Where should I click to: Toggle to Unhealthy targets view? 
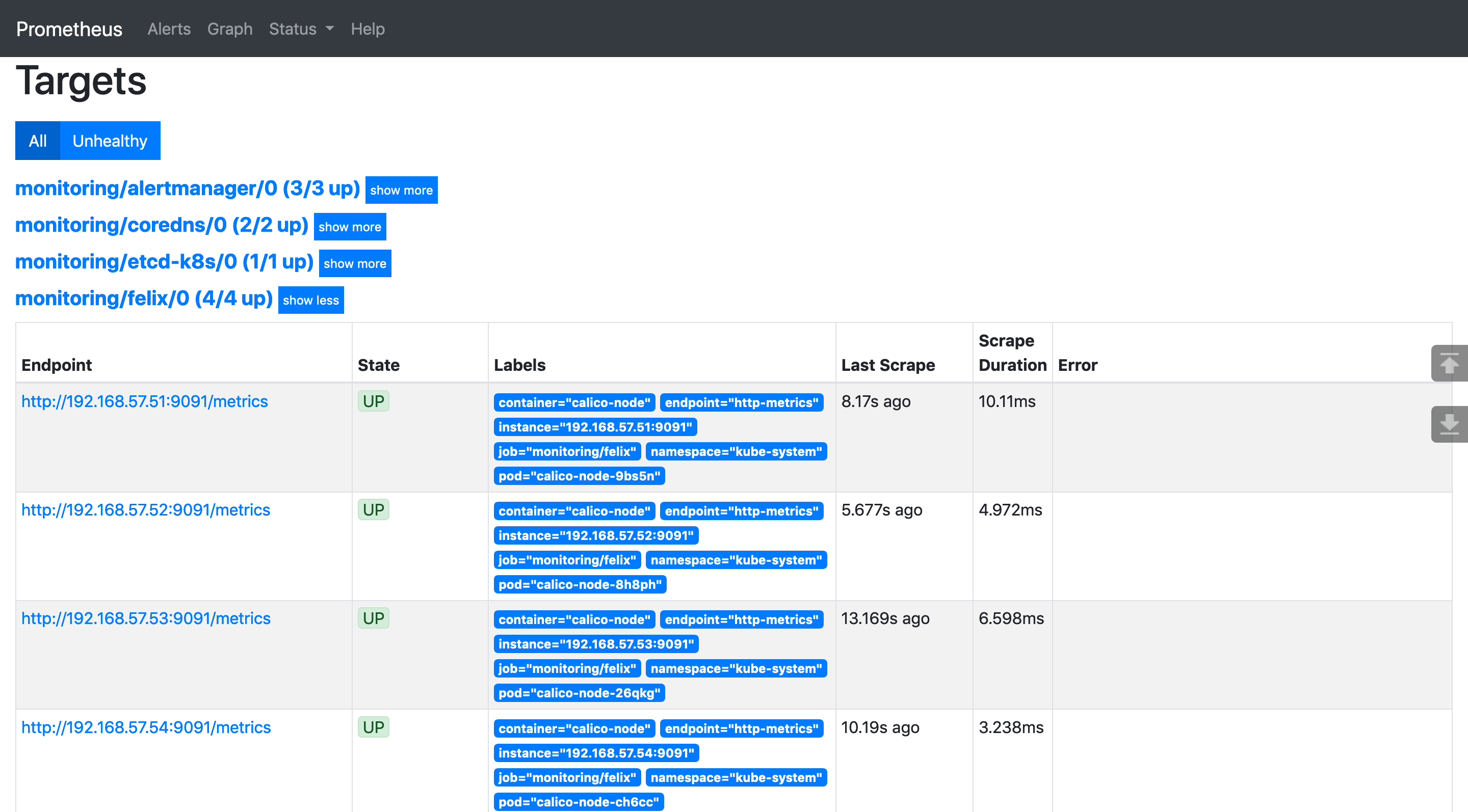(109, 140)
